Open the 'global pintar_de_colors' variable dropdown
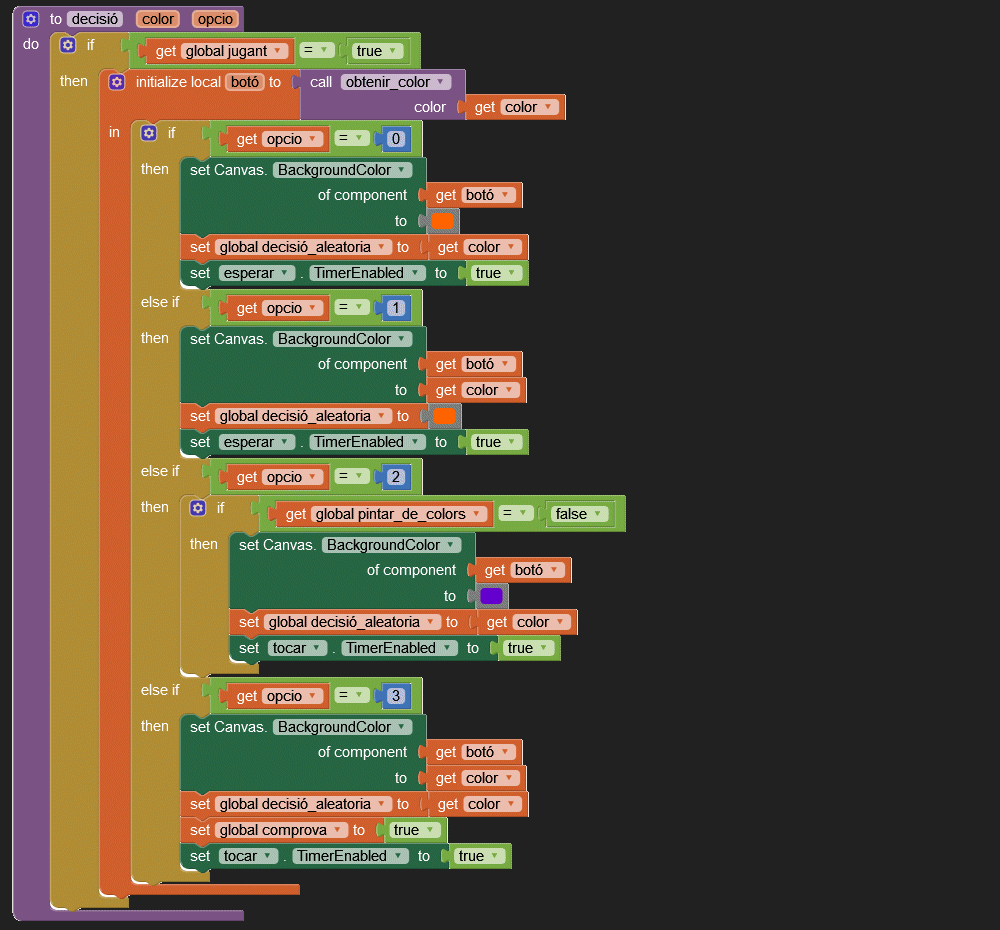The width and height of the screenshot is (1000, 930). click(x=479, y=514)
